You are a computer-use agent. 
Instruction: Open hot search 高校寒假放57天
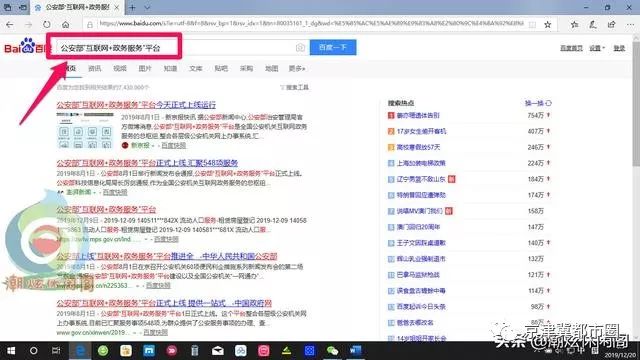[418, 147]
